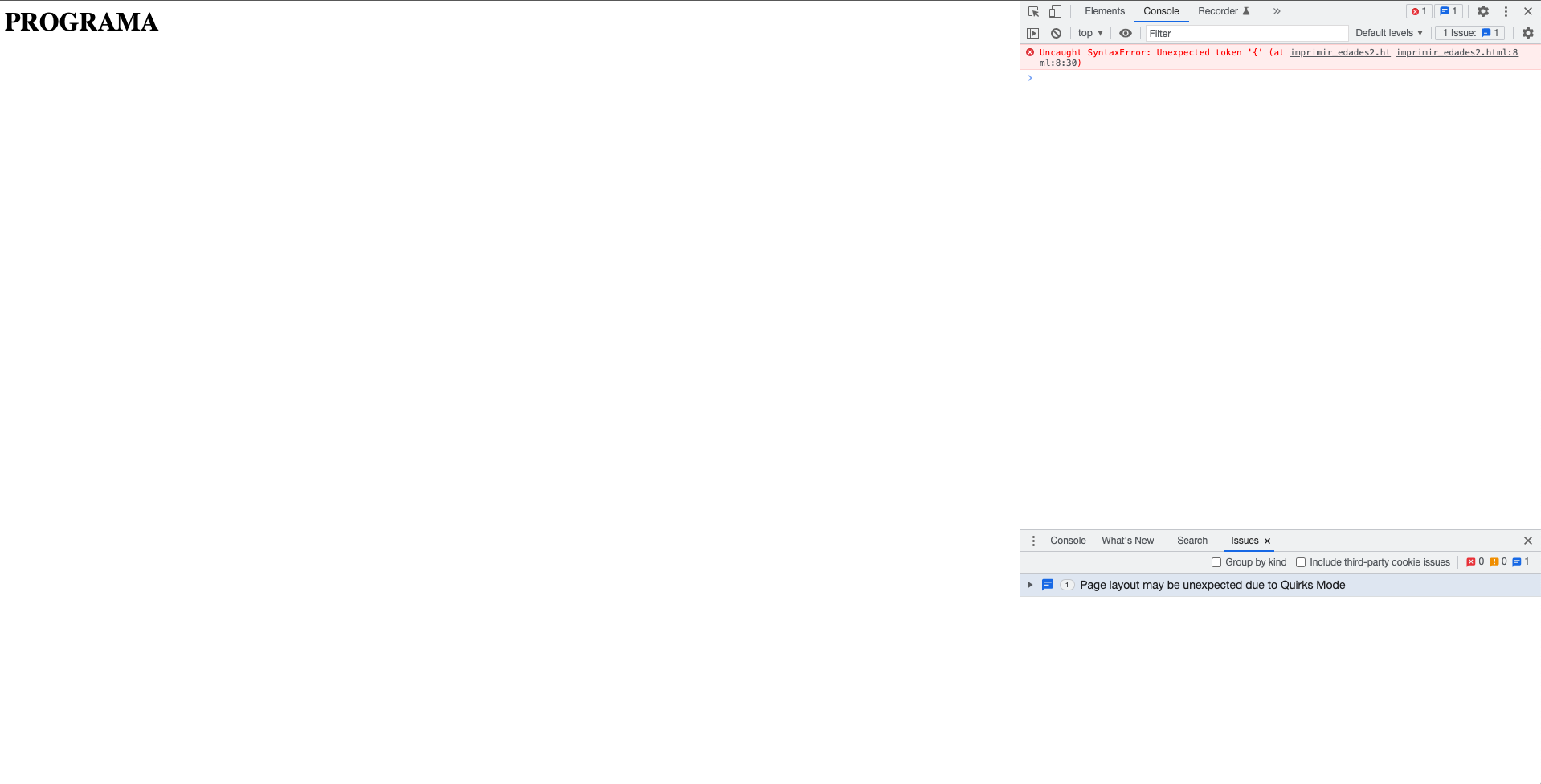The width and height of the screenshot is (1541, 784).
Task: Open DevTools settings gear in top bar
Action: click(1483, 11)
